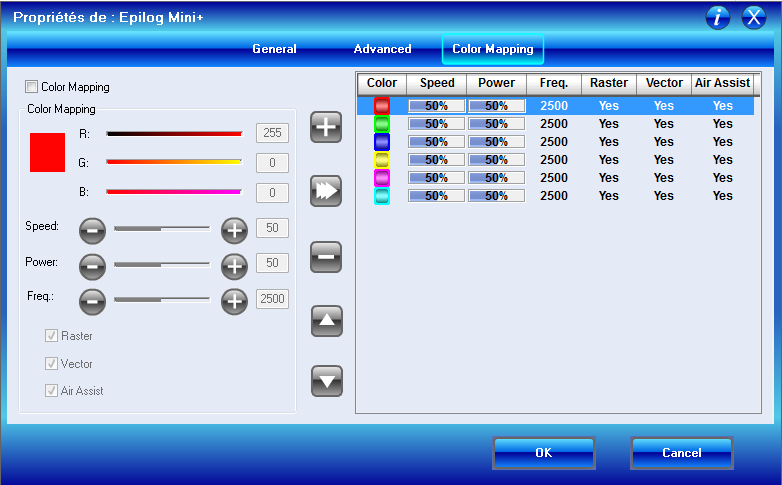Click the Vector column header
The height and width of the screenshot is (485, 782).
click(x=664, y=83)
